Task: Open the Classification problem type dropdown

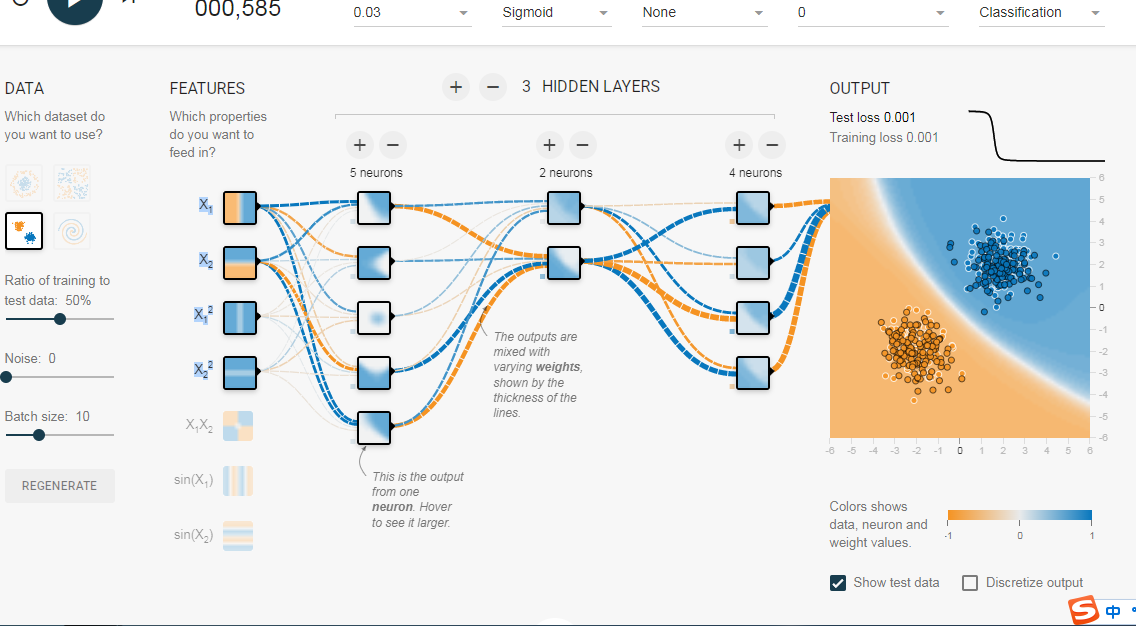Action: (x=1040, y=13)
